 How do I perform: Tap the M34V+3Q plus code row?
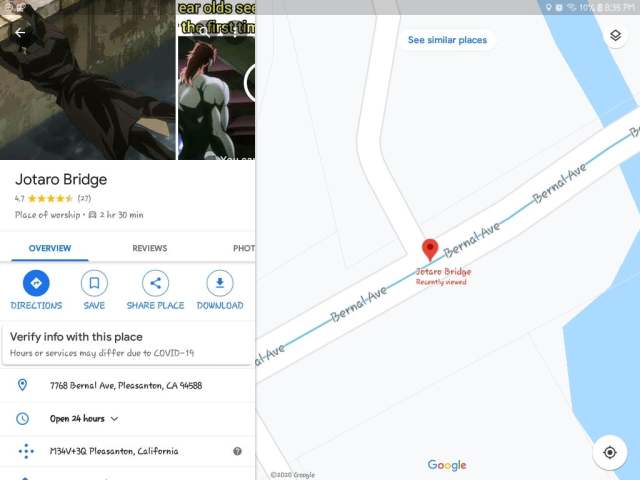pos(114,451)
